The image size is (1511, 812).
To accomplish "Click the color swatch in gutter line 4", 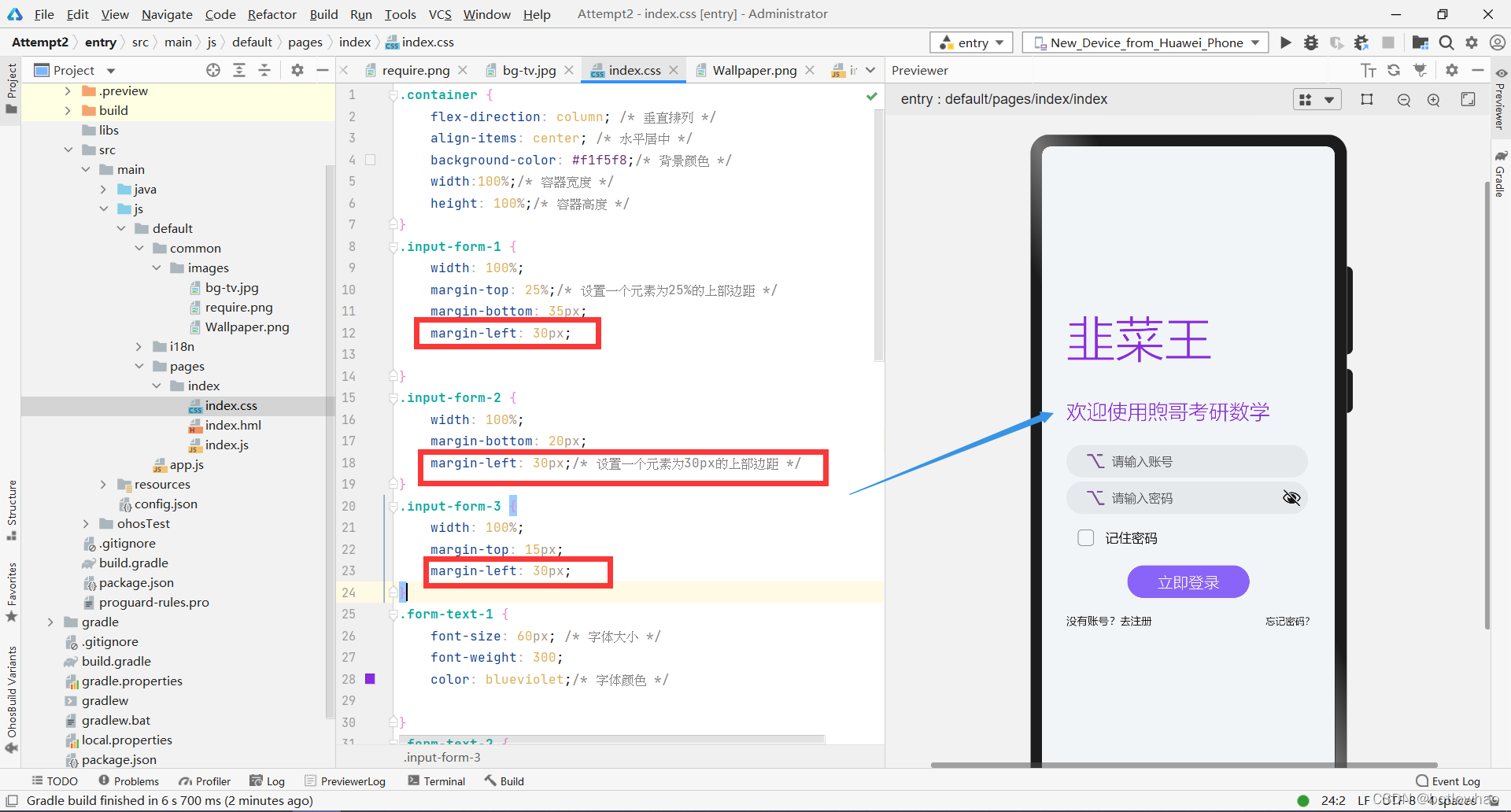I will pyautogui.click(x=370, y=160).
